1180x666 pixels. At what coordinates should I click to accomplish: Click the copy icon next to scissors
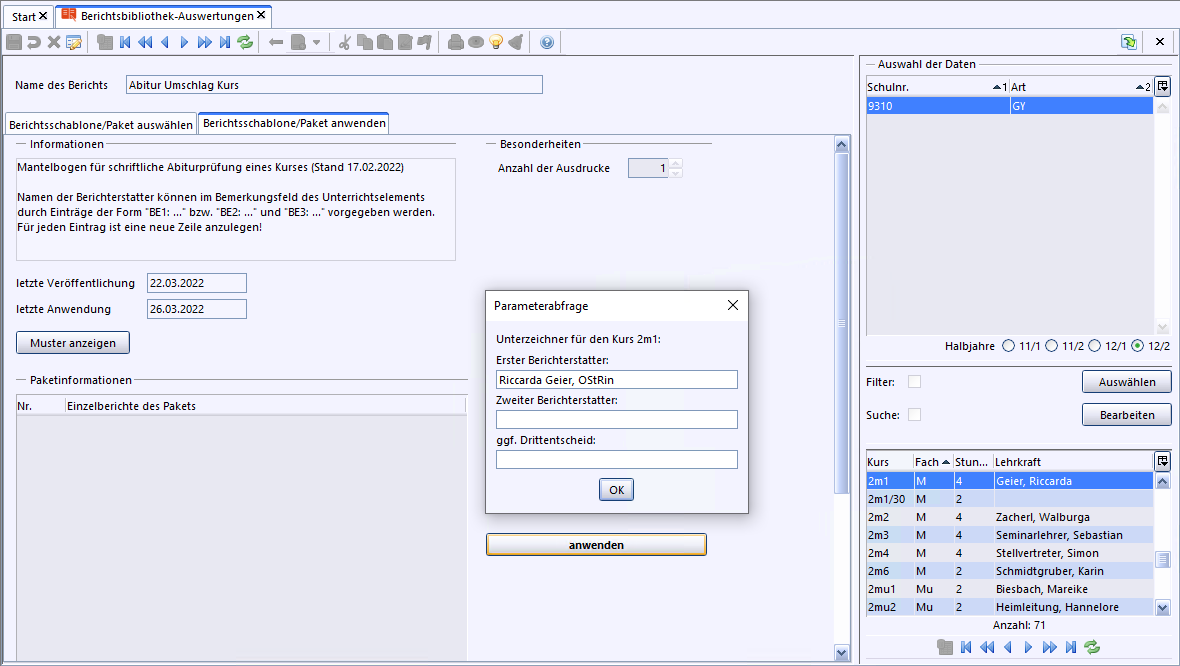365,42
